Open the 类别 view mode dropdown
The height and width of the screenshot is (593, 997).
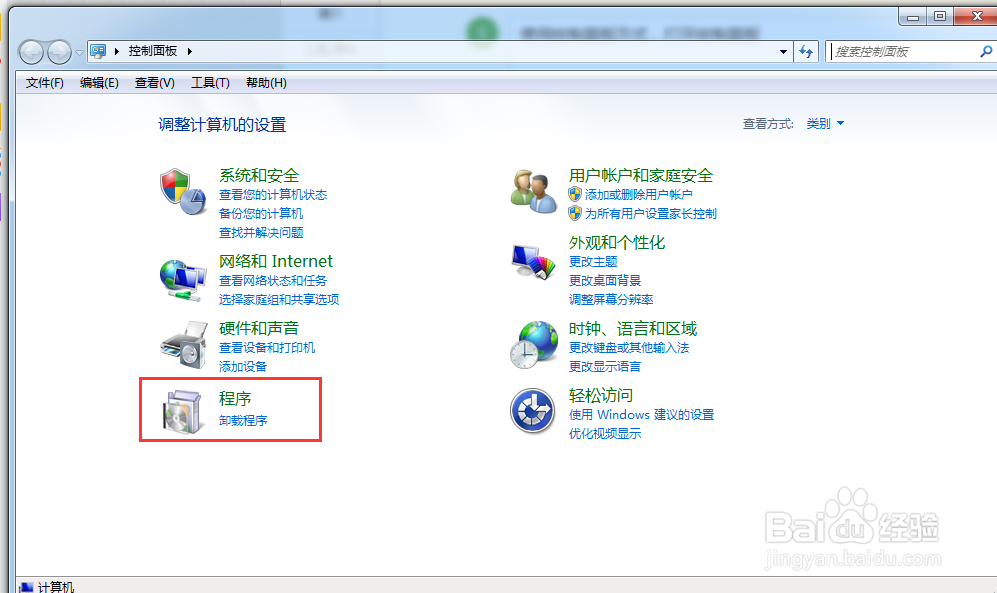[x=822, y=124]
